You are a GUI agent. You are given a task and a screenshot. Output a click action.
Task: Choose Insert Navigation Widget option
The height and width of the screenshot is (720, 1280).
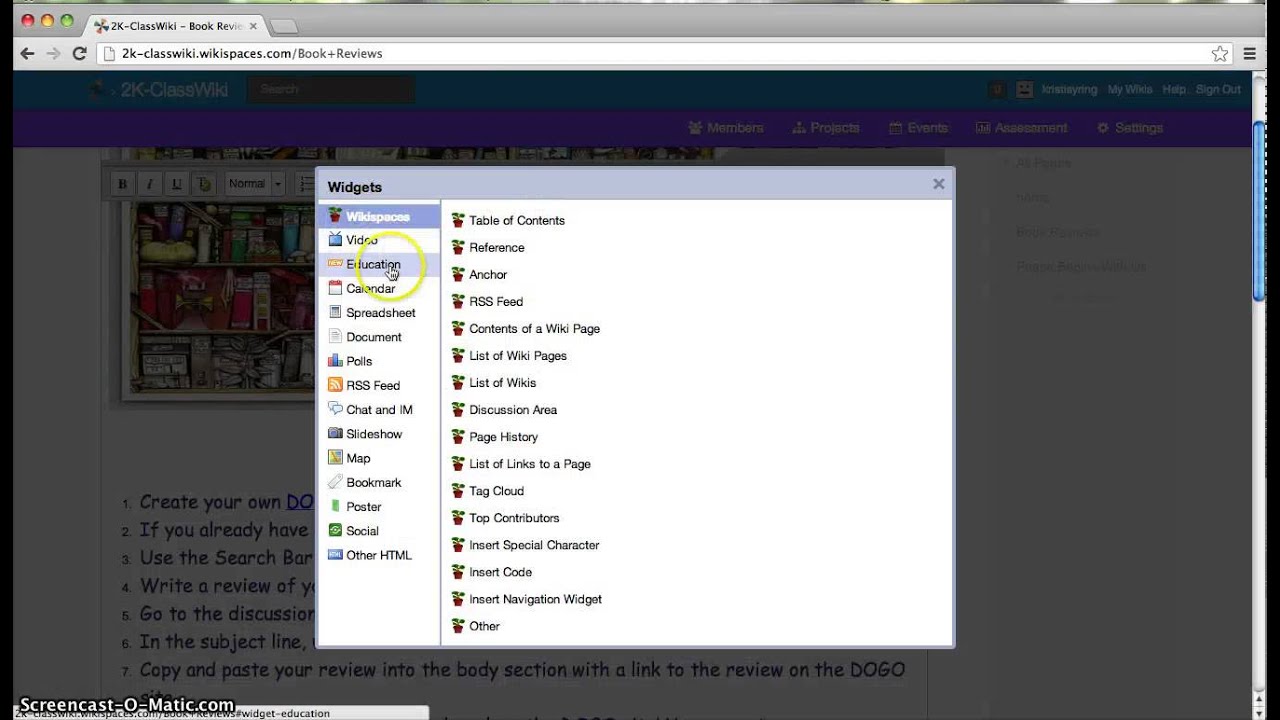535,599
